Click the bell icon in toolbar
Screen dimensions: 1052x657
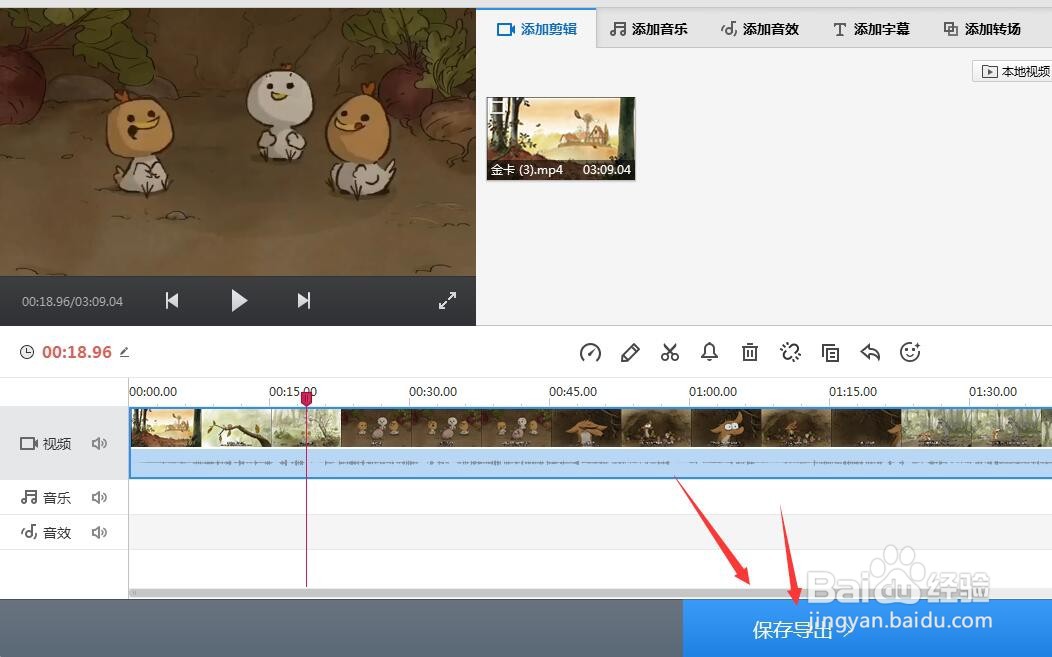click(x=710, y=352)
